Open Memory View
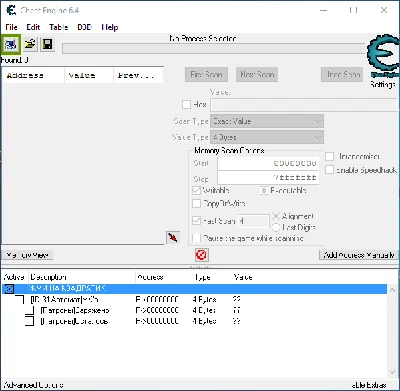 28,255
